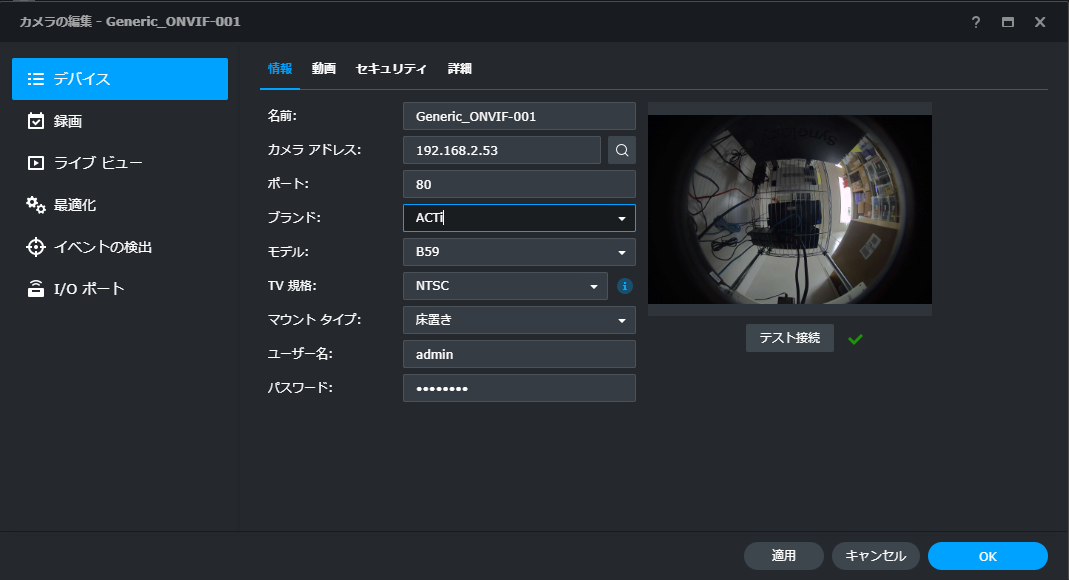
Task: Switch to the 情報 tab
Action: tap(280, 69)
